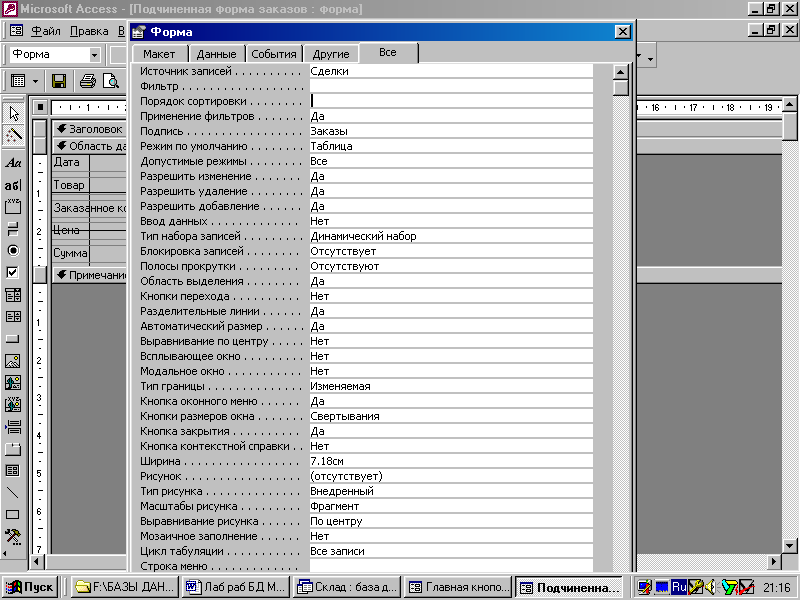Click the Подчиненна... taskbar button
The height and width of the screenshot is (600, 800).
coord(569,587)
